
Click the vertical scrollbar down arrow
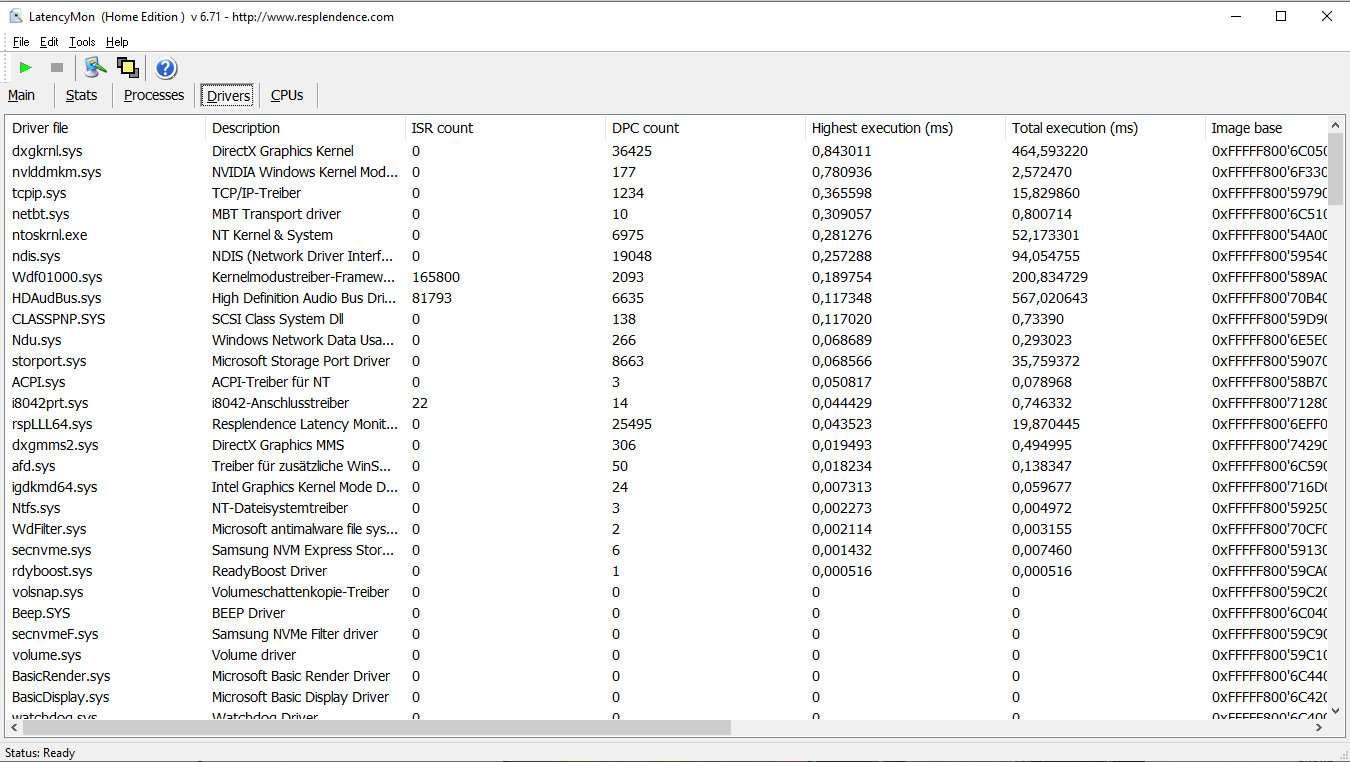(x=1335, y=712)
